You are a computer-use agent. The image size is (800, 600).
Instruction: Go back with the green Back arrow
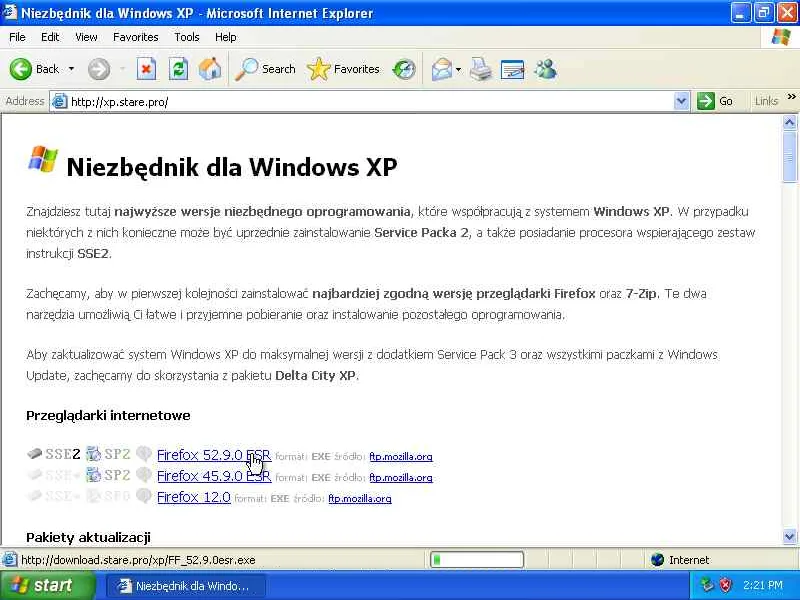(x=21, y=69)
